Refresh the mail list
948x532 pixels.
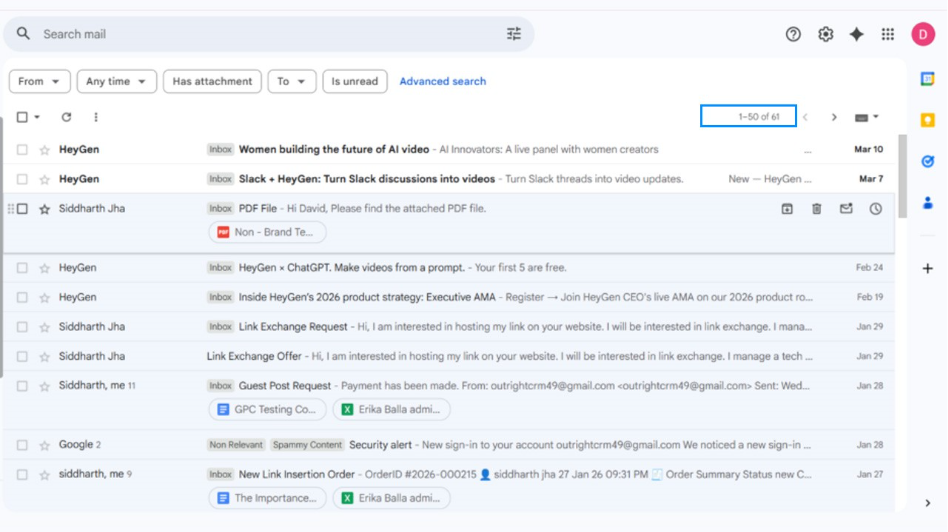66,117
